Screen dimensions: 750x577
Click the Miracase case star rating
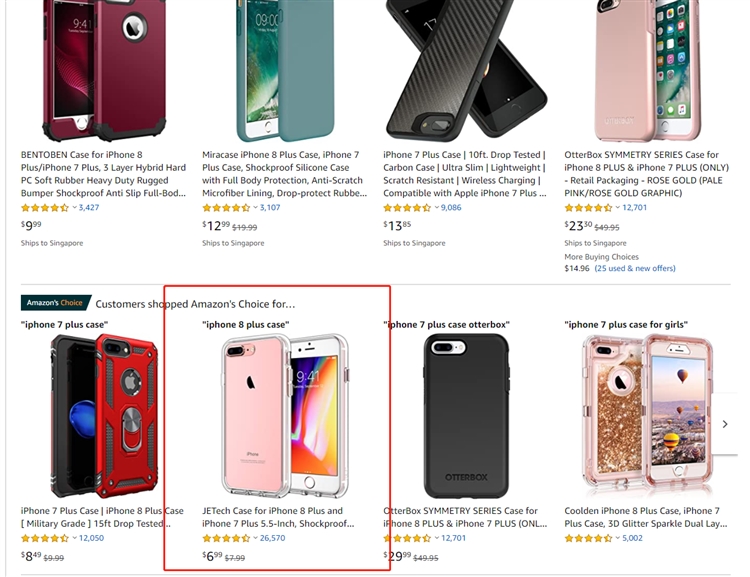[x=226, y=208]
